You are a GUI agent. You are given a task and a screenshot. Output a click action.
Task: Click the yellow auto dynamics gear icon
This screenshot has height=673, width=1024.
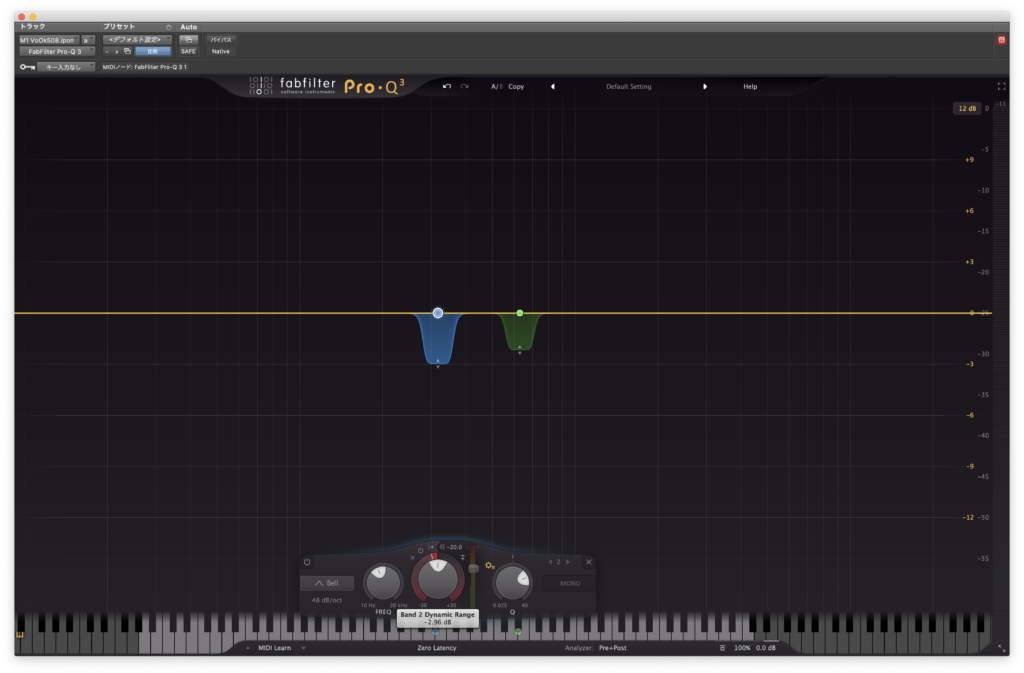tap(489, 565)
